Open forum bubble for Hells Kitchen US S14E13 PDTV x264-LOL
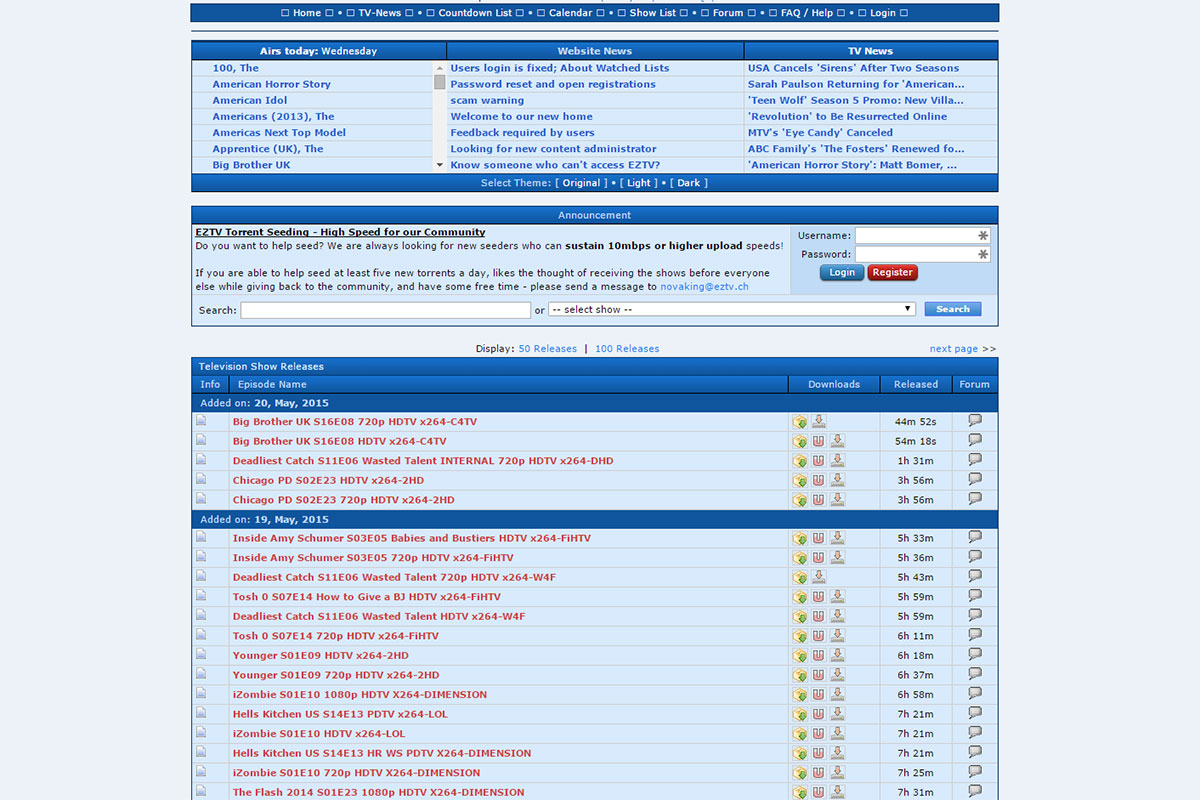Image resolution: width=1200 pixels, height=800 pixels. (974, 713)
